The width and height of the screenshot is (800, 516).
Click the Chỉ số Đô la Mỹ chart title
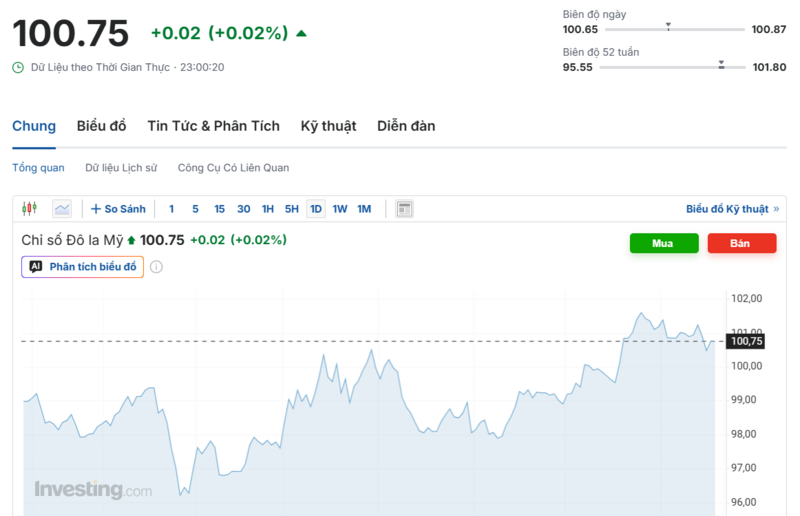72,240
